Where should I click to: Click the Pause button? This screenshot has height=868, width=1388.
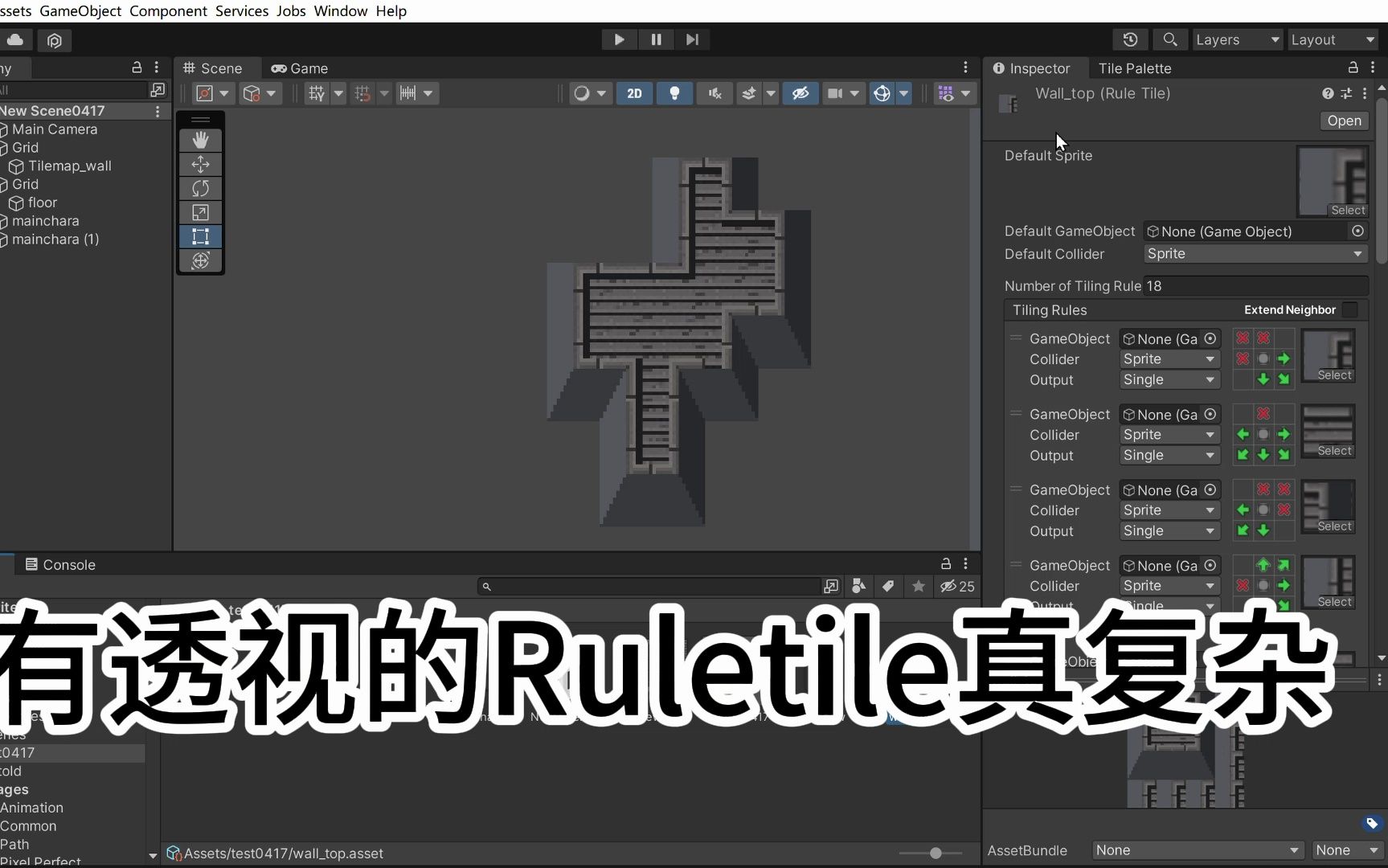click(656, 39)
